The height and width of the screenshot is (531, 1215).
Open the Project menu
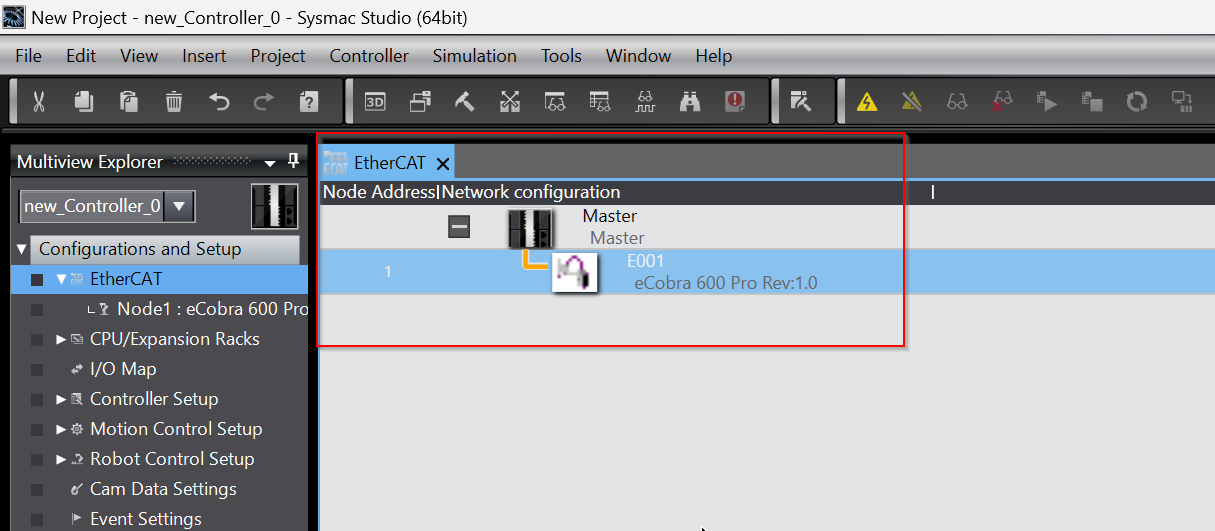coord(278,56)
